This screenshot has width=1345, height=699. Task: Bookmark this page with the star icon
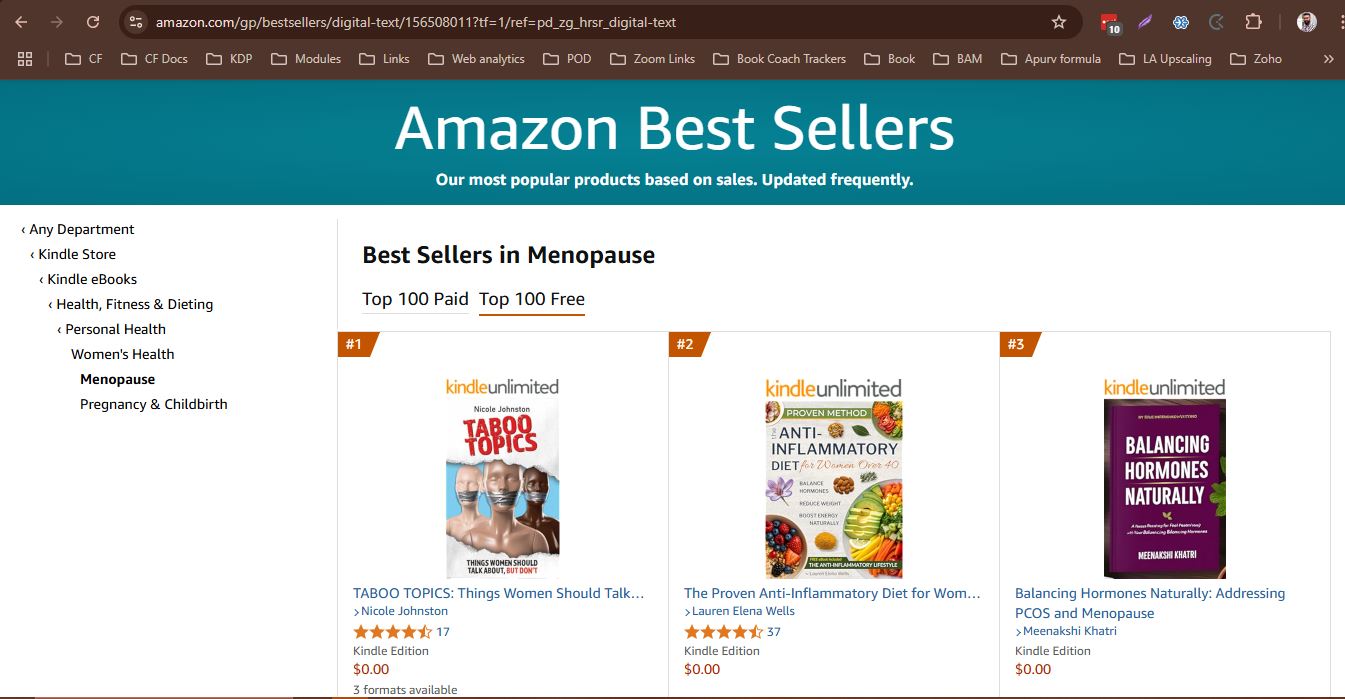click(1059, 22)
